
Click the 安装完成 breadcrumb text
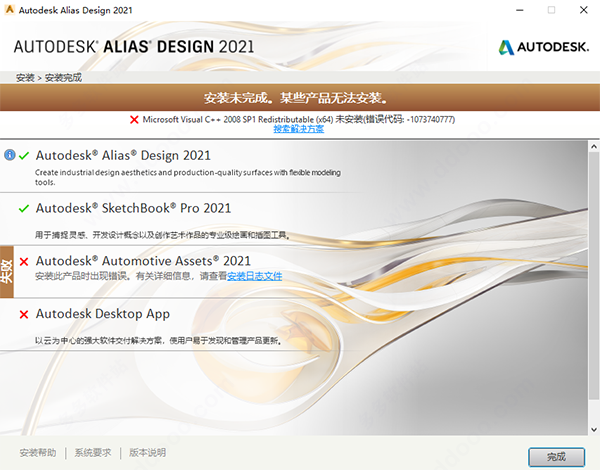pyautogui.click(x=63, y=78)
